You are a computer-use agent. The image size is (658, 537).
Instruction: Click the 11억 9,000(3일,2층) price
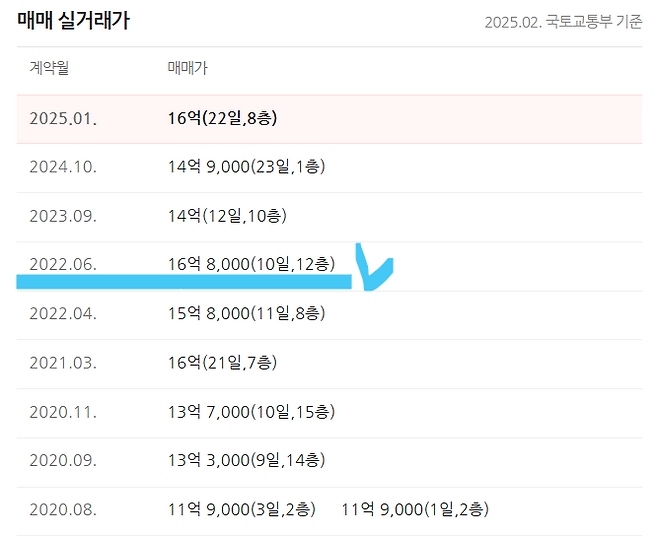coord(242,510)
